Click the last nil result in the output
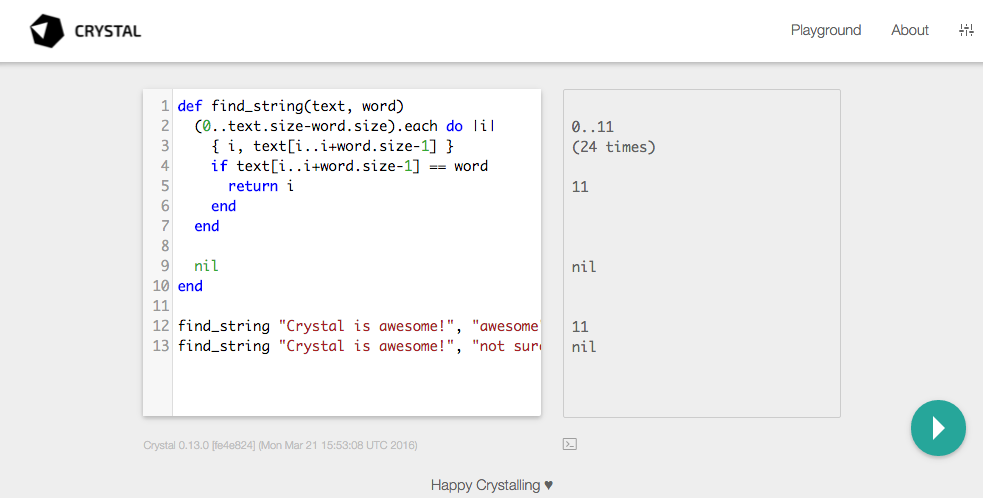The image size is (983, 498). point(584,346)
